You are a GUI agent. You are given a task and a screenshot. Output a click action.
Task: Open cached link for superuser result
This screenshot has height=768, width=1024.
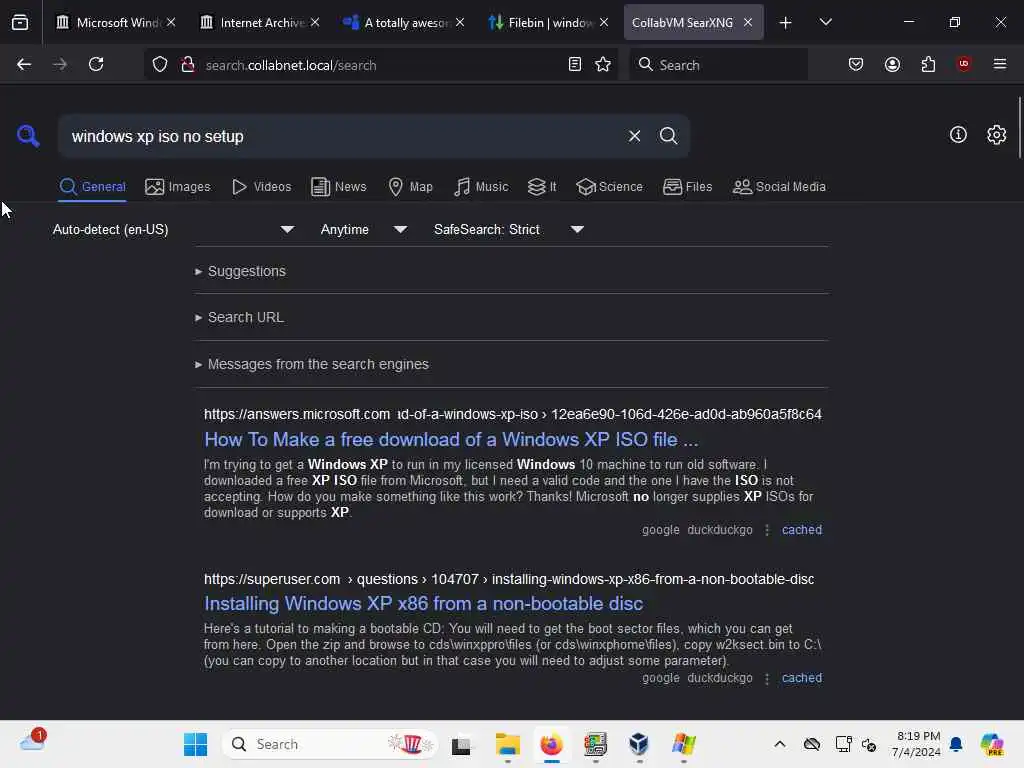point(802,678)
